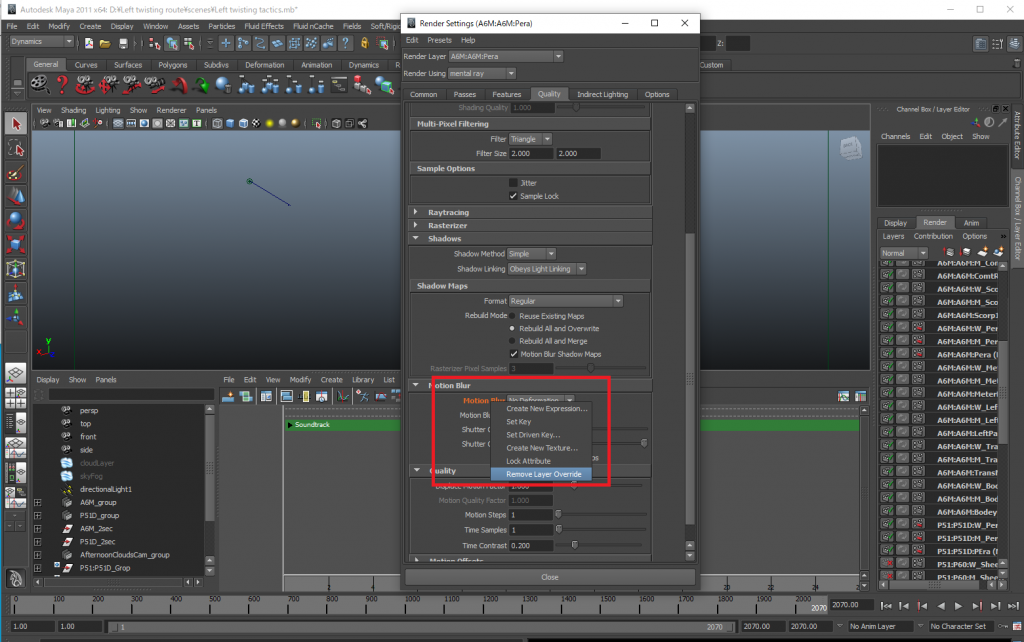Screen dimensions: 1024x642
Task: Open the Render Using mental ray dropdown
Action: pyautogui.click(x=481, y=74)
